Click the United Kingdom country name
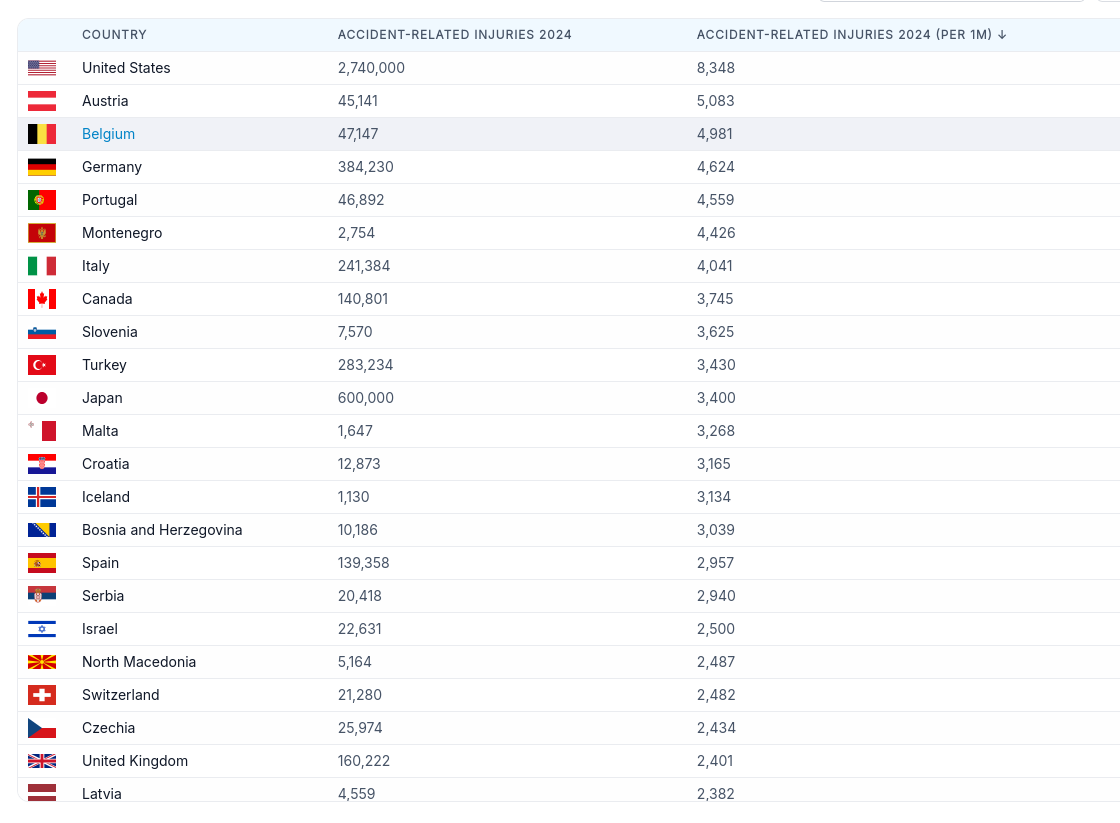 (x=135, y=761)
